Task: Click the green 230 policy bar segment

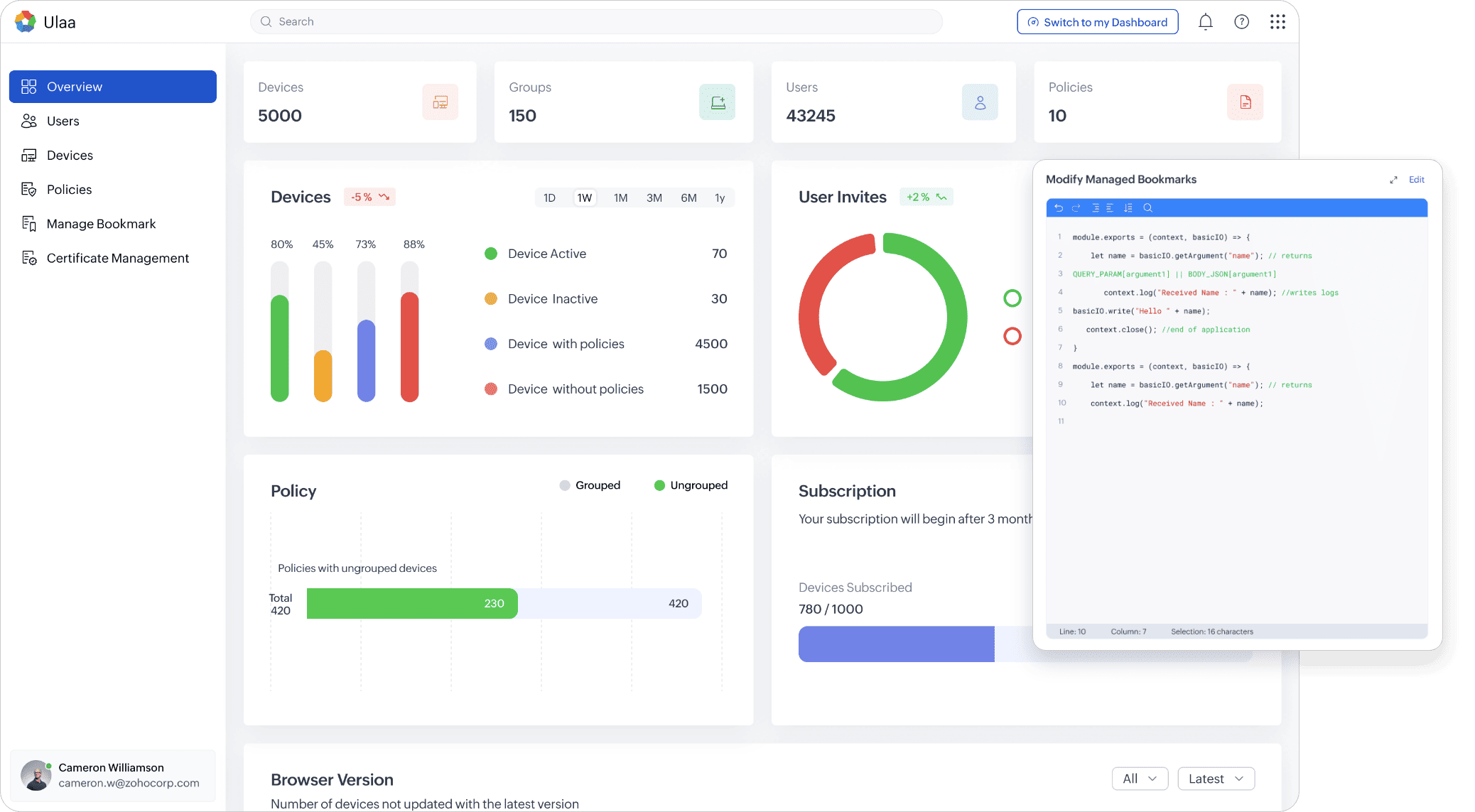Action: (412, 603)
